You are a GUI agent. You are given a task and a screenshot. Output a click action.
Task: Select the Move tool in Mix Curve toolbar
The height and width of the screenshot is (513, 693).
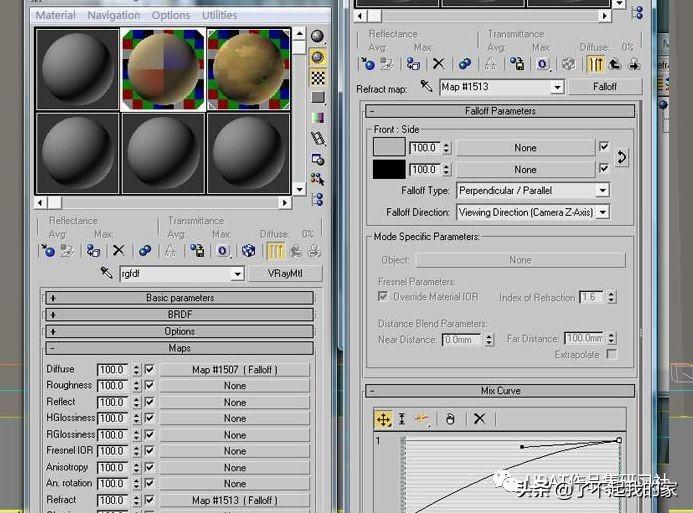[x=383, y=418]
